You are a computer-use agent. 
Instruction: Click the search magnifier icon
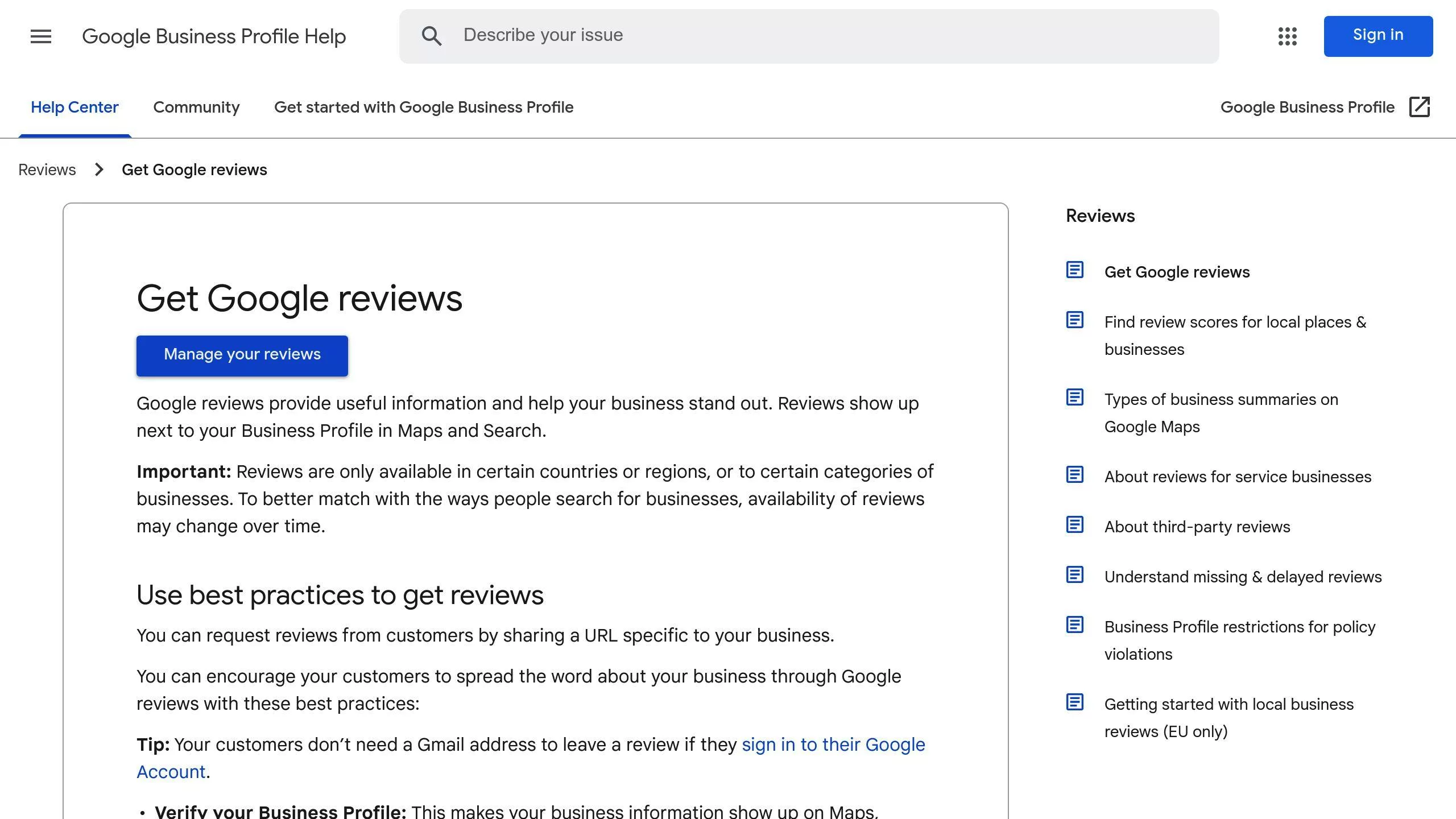point(432,36)
